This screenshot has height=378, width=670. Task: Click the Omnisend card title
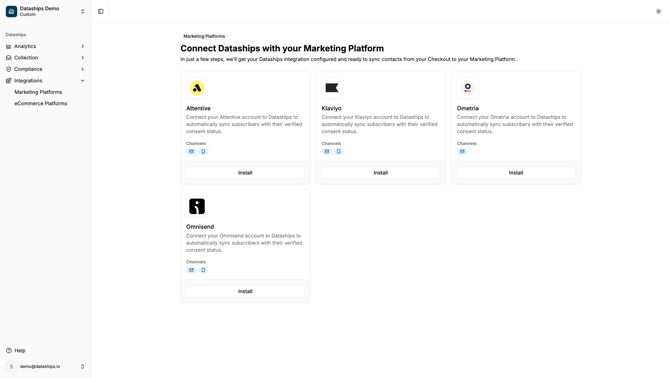point(200,227)
